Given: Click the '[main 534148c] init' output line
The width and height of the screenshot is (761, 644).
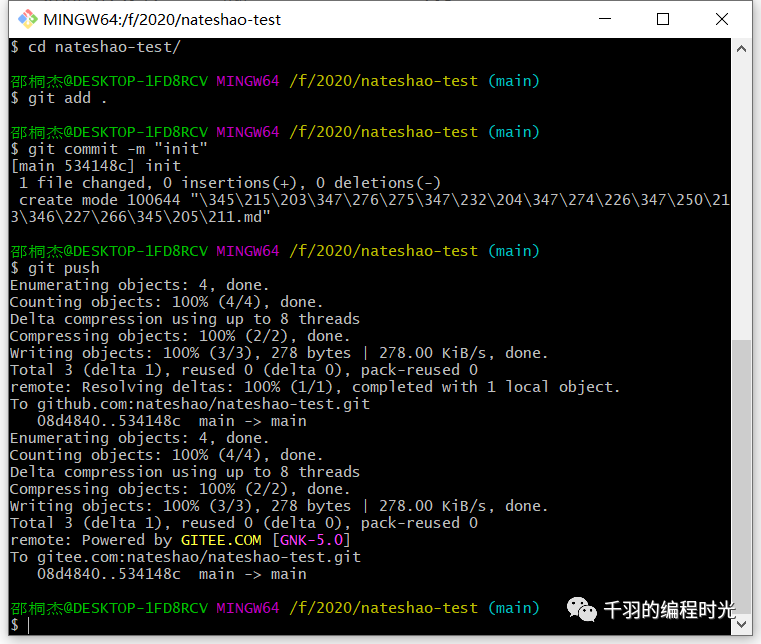Looking at the screenshot, I should [x=96, y=166].
